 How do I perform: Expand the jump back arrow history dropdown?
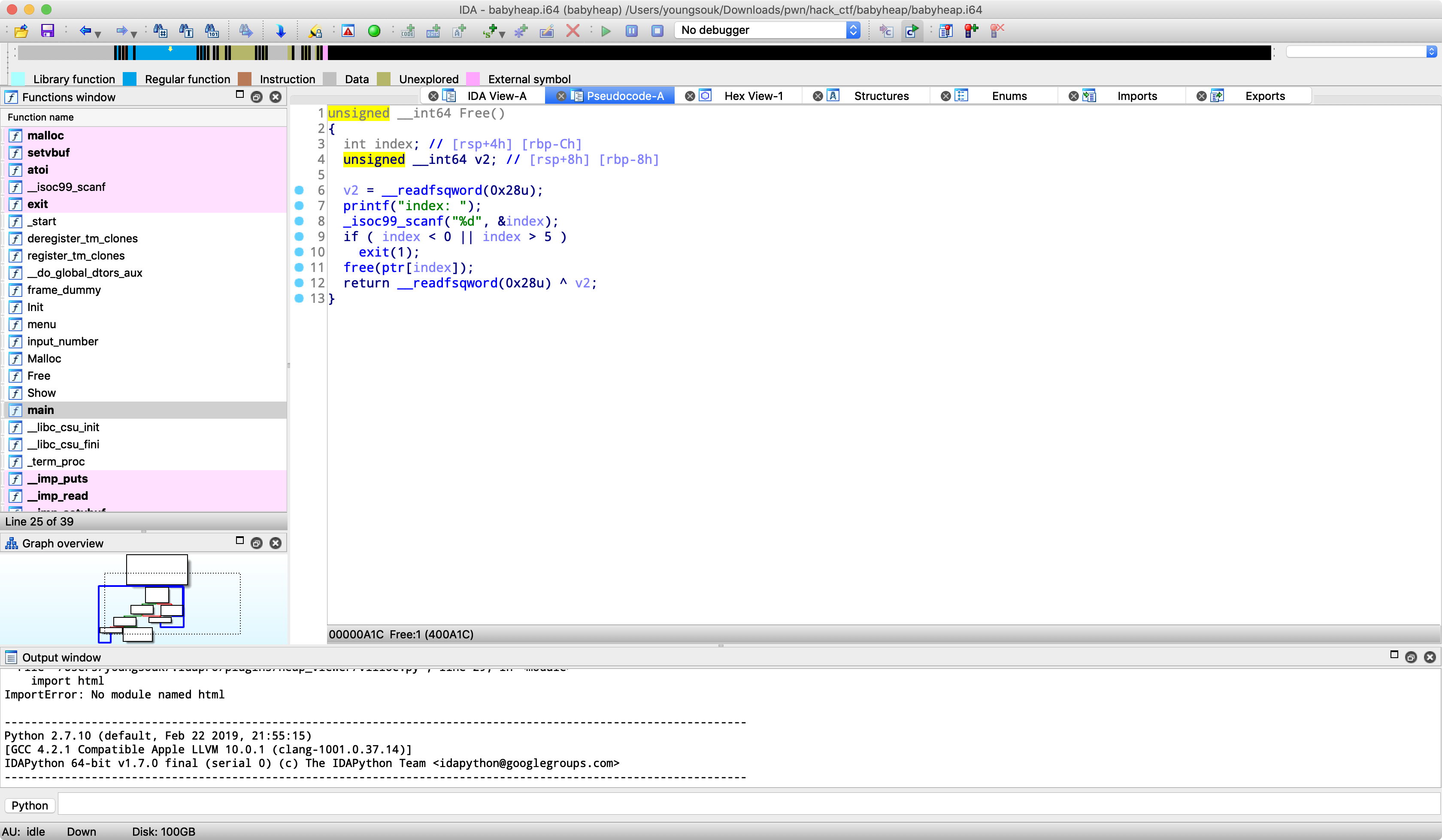[98, 34]
